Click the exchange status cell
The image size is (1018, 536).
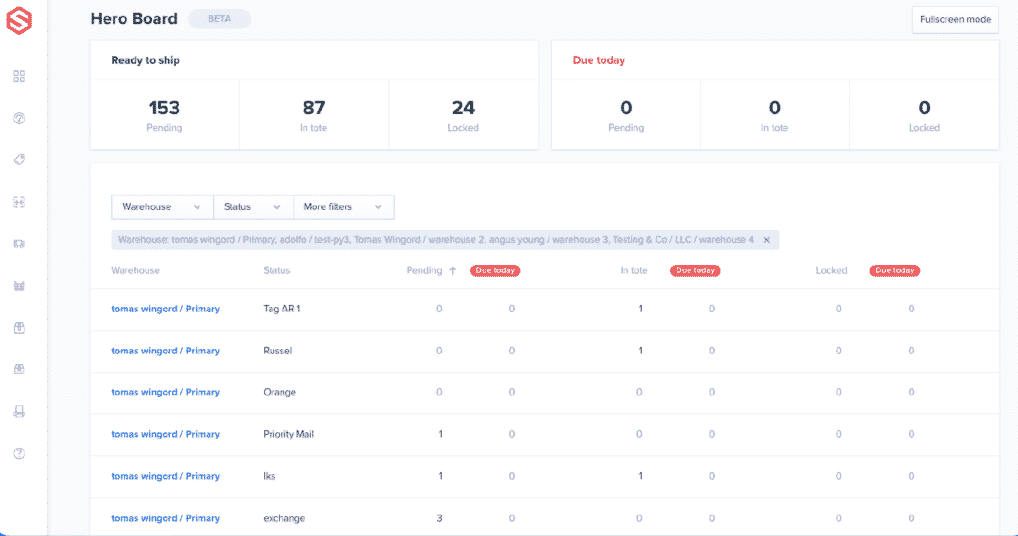coord(284,518)
